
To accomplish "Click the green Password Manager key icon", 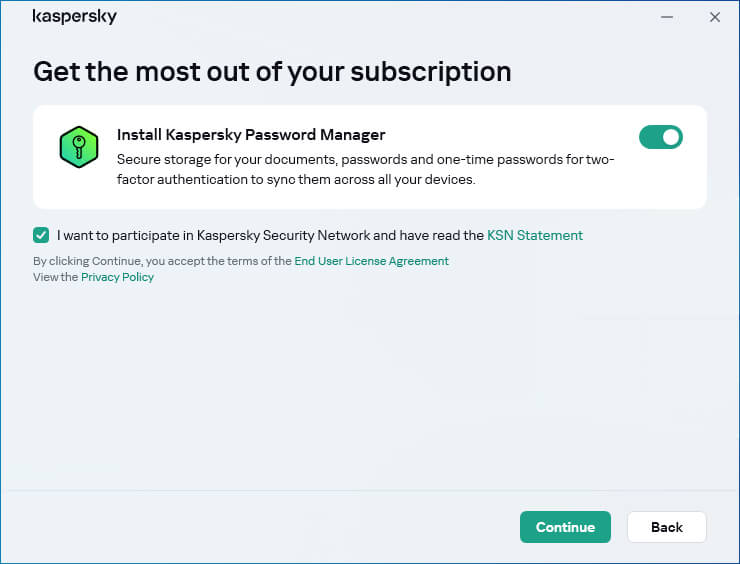I will (x=77, y=147).
